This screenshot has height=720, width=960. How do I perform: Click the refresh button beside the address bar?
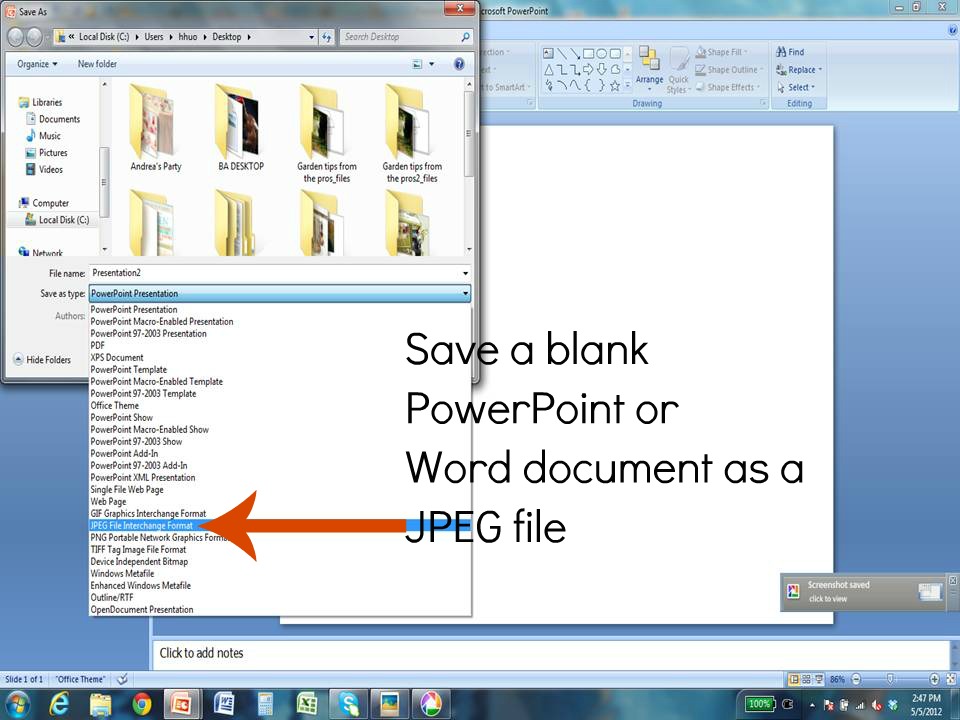[x=327, y=37]
